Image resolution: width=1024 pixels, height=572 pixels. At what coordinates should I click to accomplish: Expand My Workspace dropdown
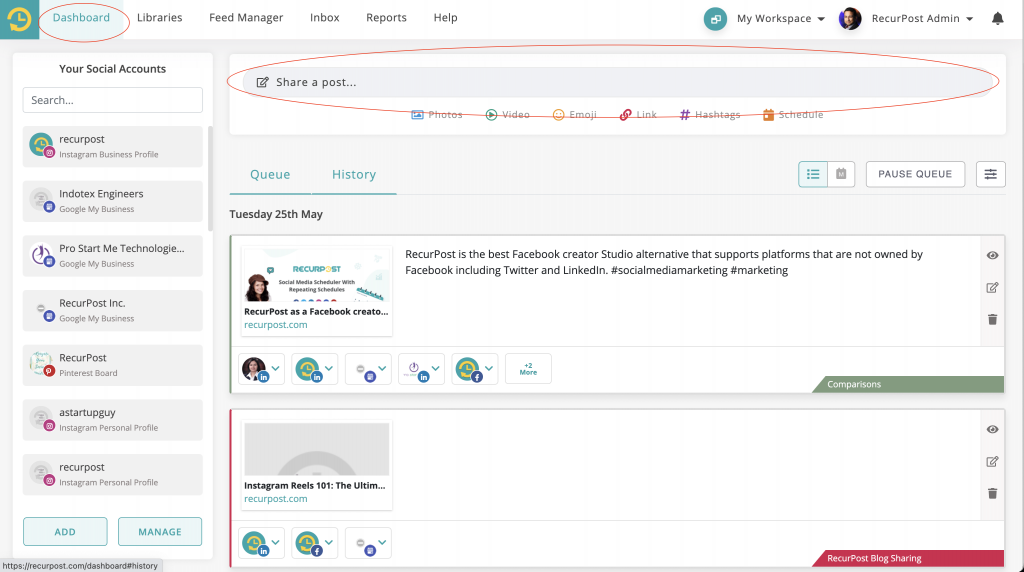point(821,19)
